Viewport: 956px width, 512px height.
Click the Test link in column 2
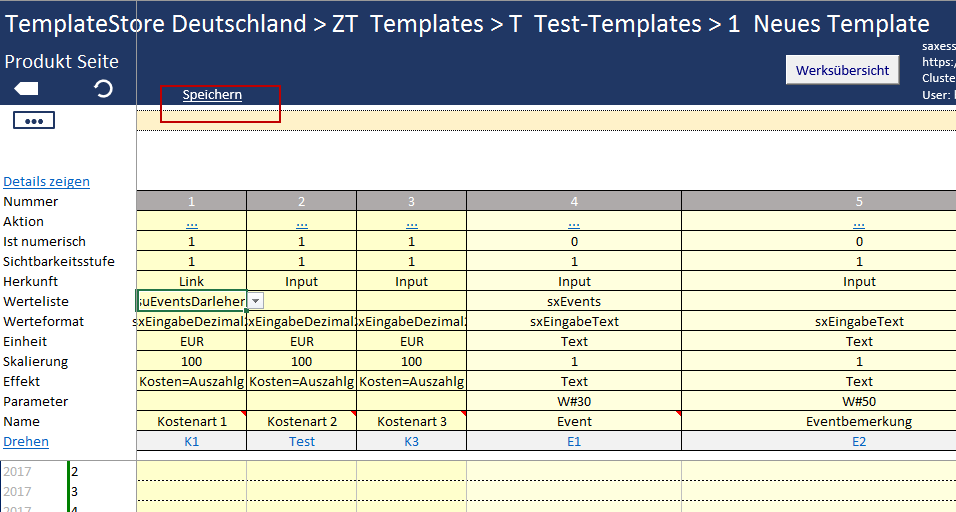pyautogui.click(x=301, y=442)
